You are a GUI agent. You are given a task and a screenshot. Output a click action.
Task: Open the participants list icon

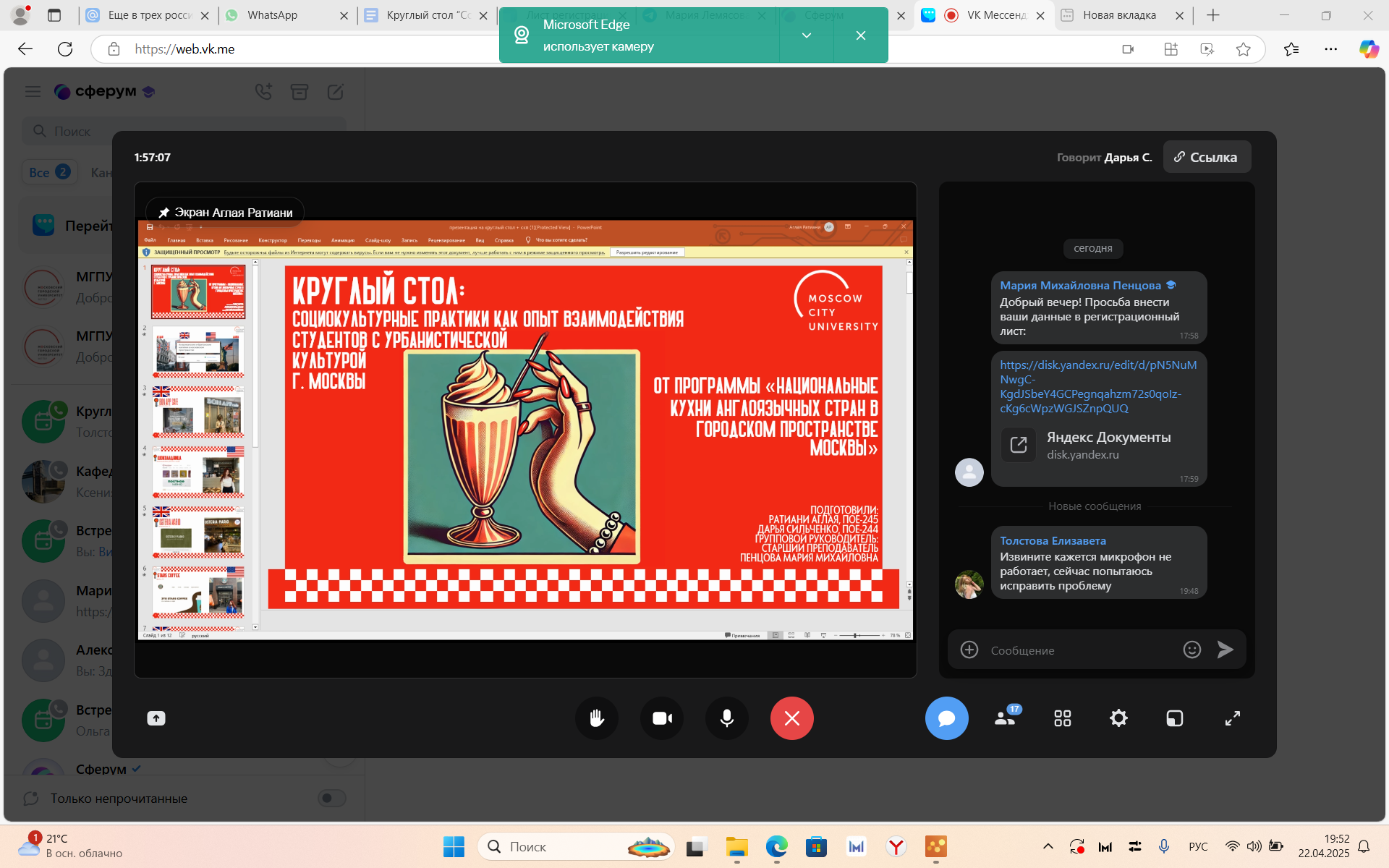[1006, 718]
